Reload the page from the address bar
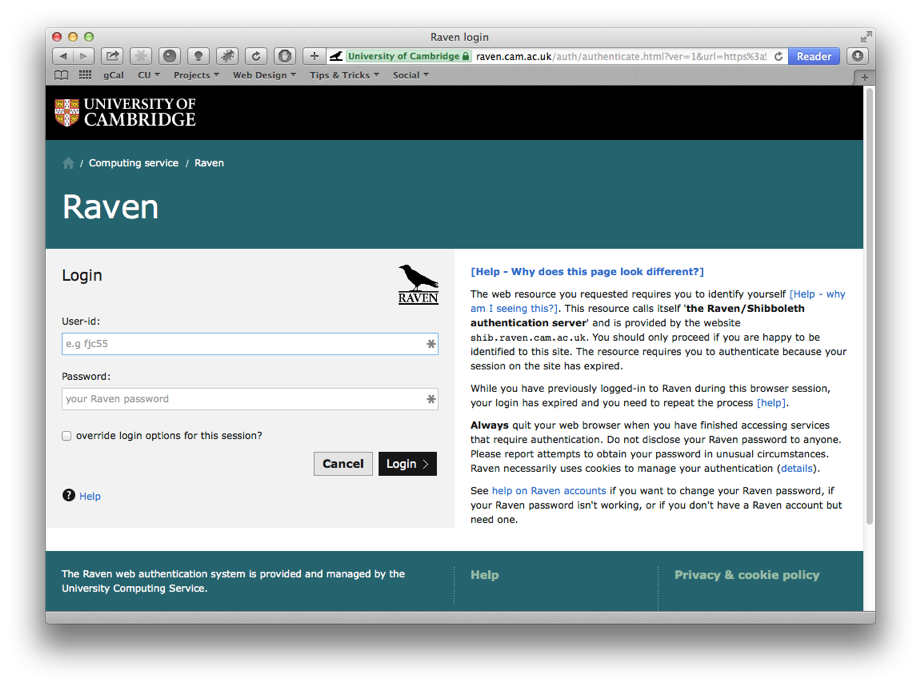 pyautogui.click(x=778, y=56)
